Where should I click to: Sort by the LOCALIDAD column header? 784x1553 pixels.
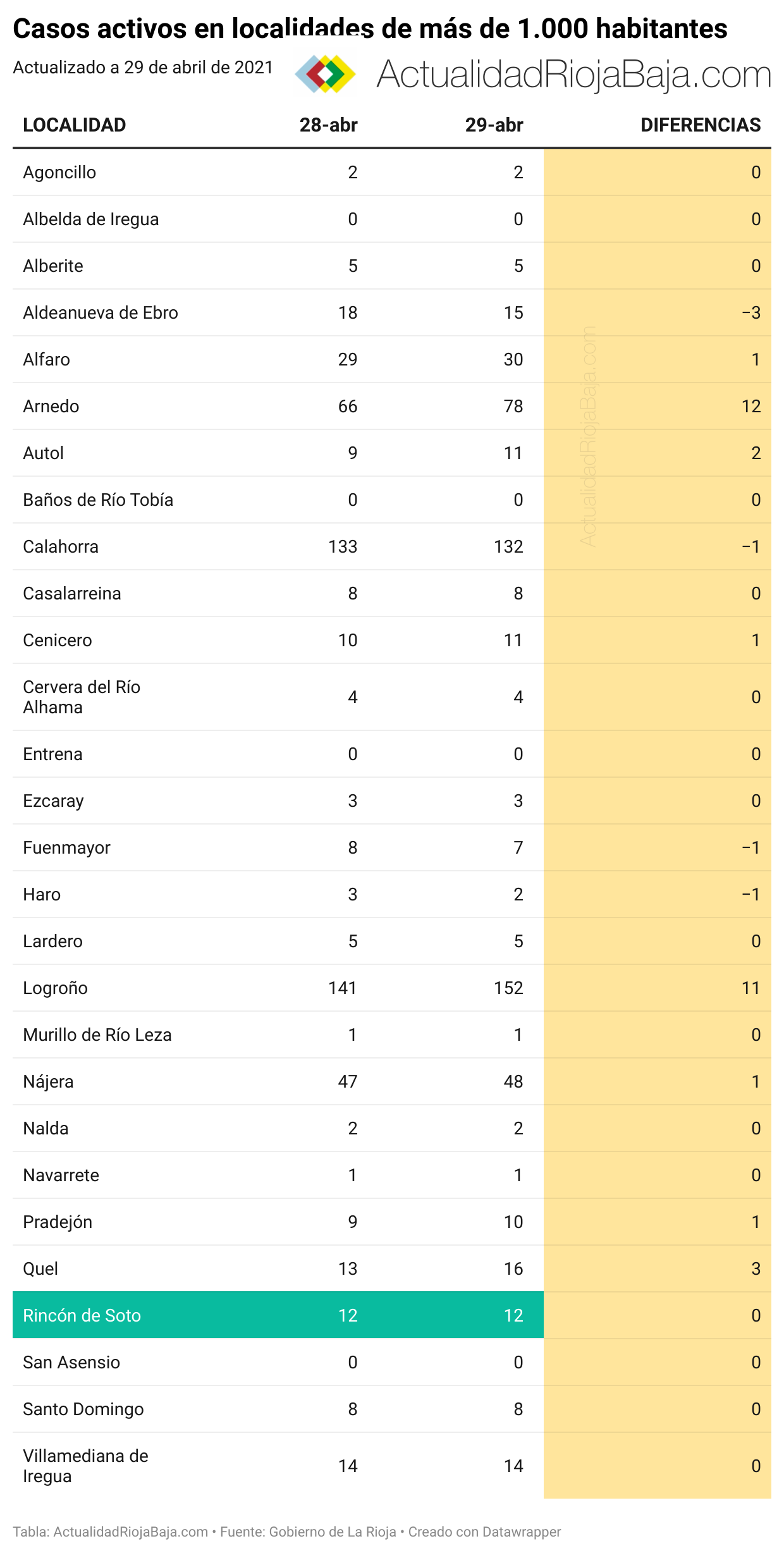coord(75,125)
